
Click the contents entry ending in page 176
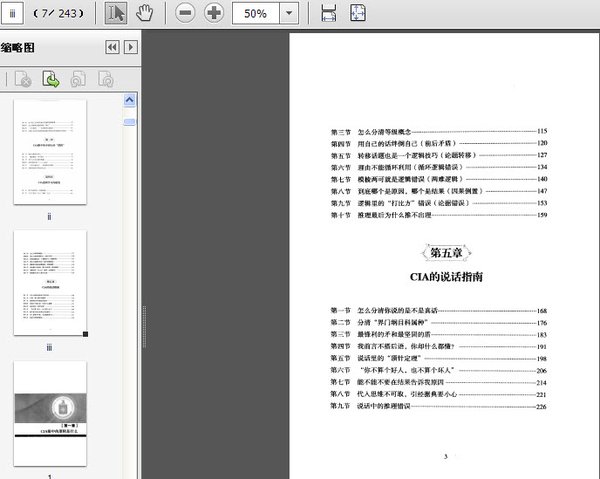point(439,323)
